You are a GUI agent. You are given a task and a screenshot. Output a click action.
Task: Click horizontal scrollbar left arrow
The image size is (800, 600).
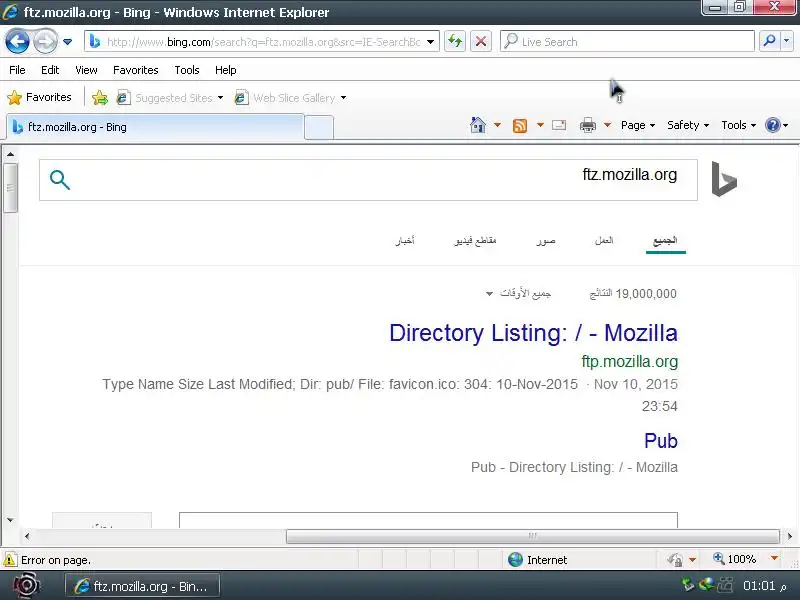28,536
